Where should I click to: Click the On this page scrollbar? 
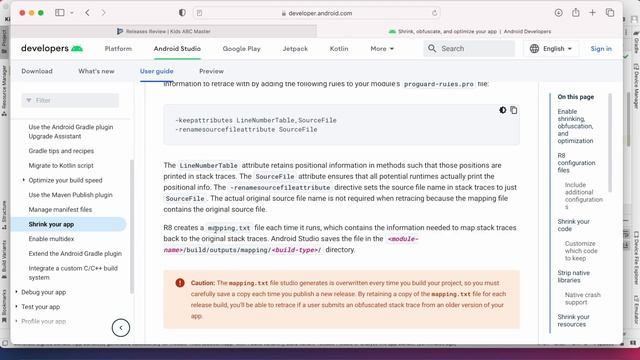click(610, 143)
